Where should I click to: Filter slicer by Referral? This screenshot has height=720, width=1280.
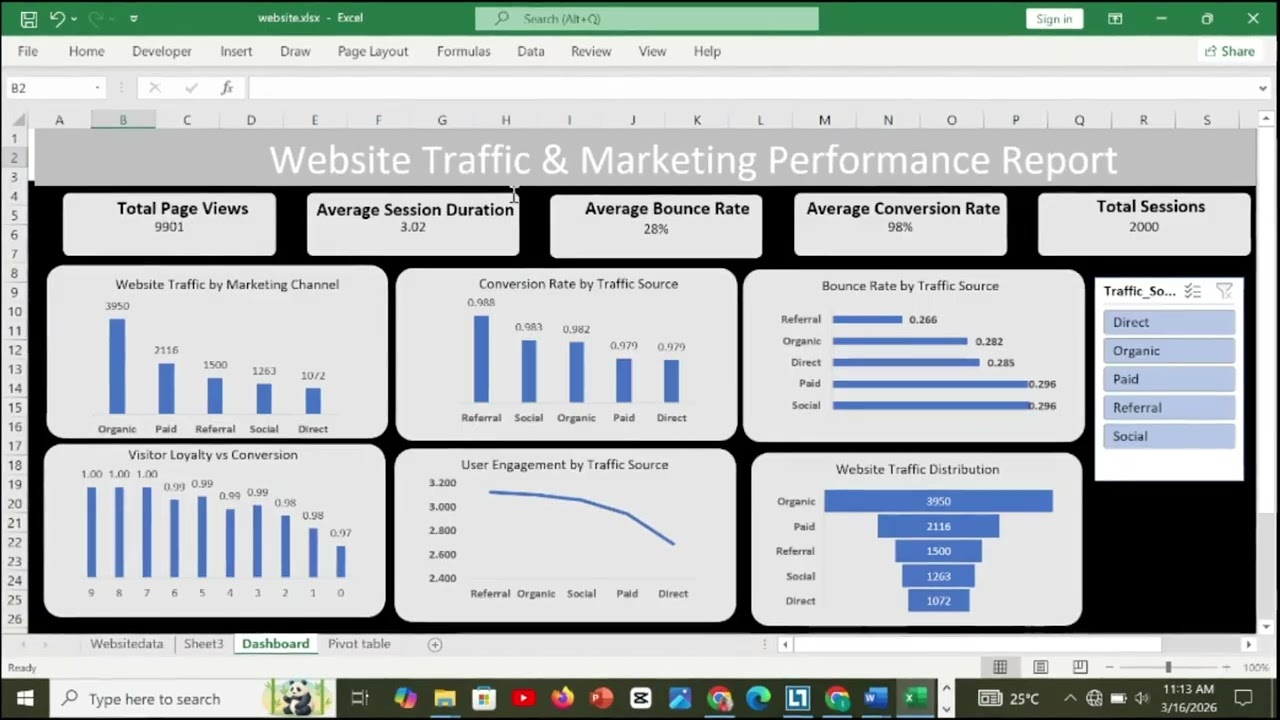coord(1169,407)
